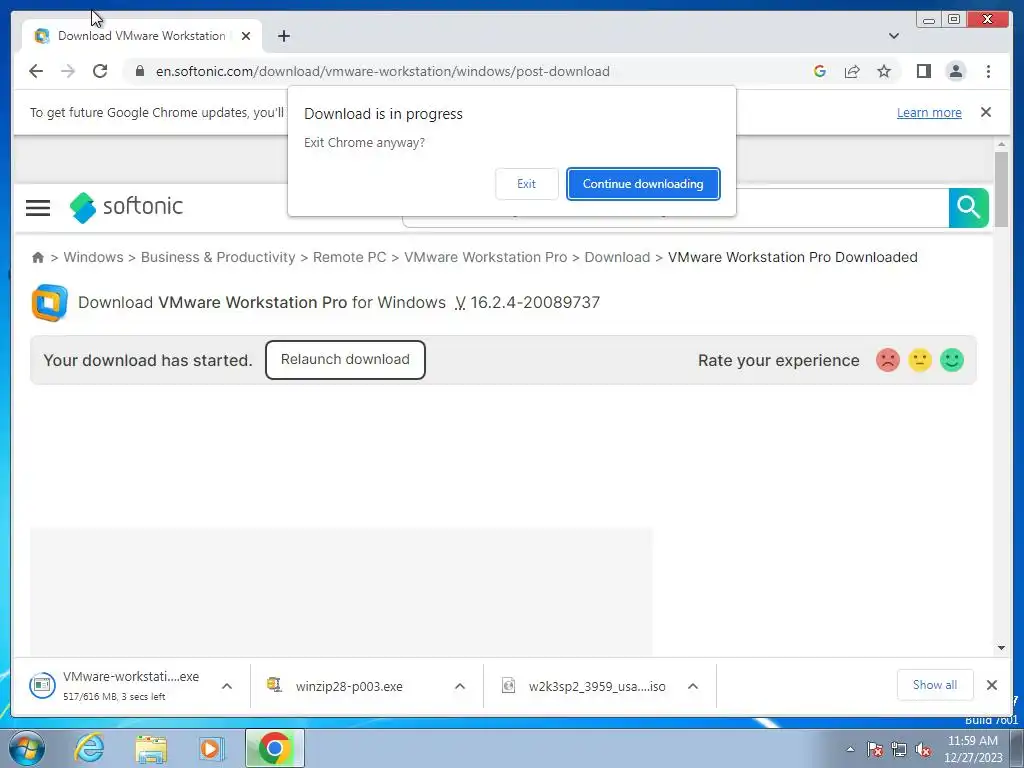The image size is (1024, 768).
Task: Click the Chrome taskbar button
Action: click(x=275, y=748)
